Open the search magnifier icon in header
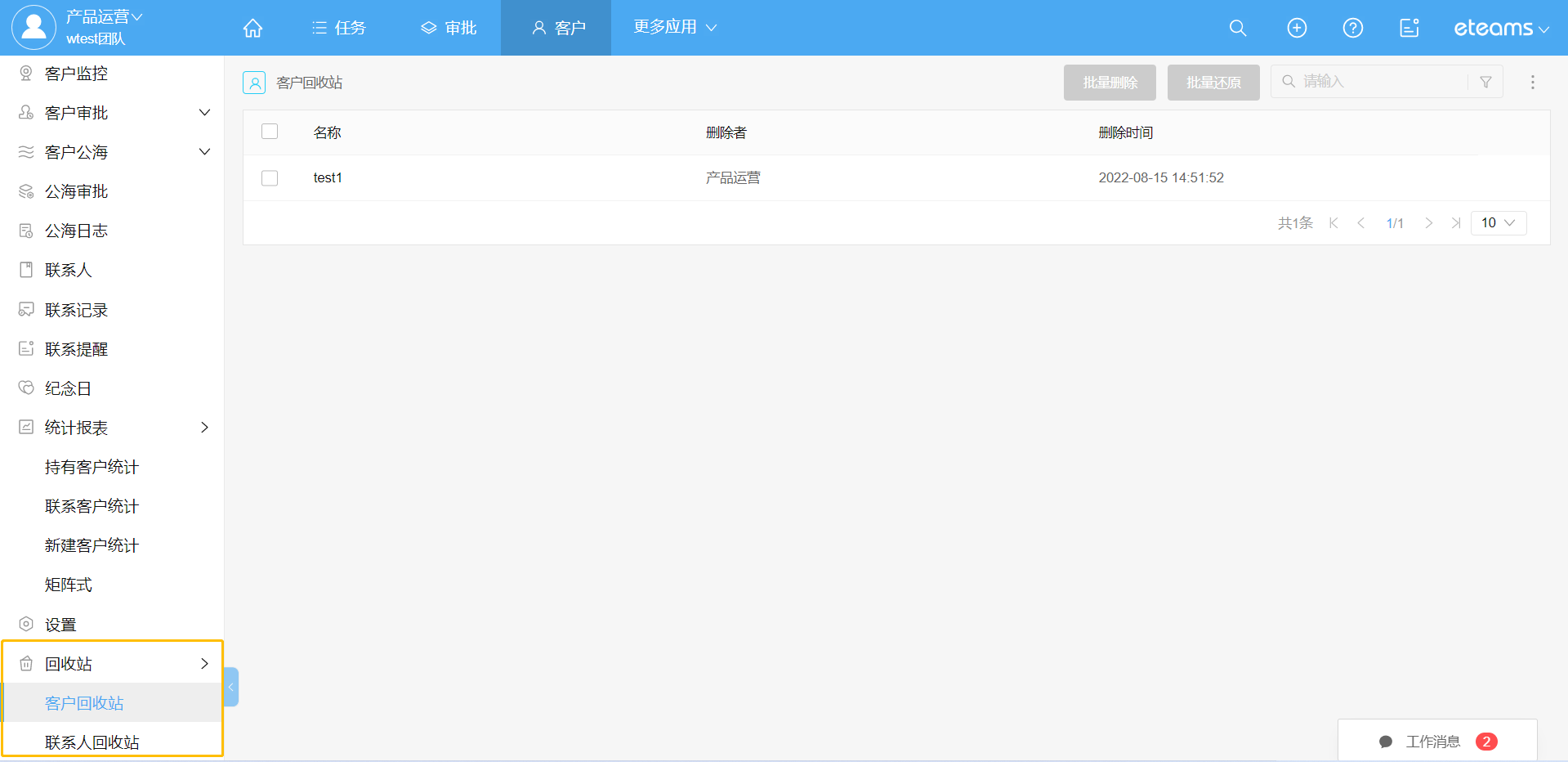 (x=1237, y=28)
